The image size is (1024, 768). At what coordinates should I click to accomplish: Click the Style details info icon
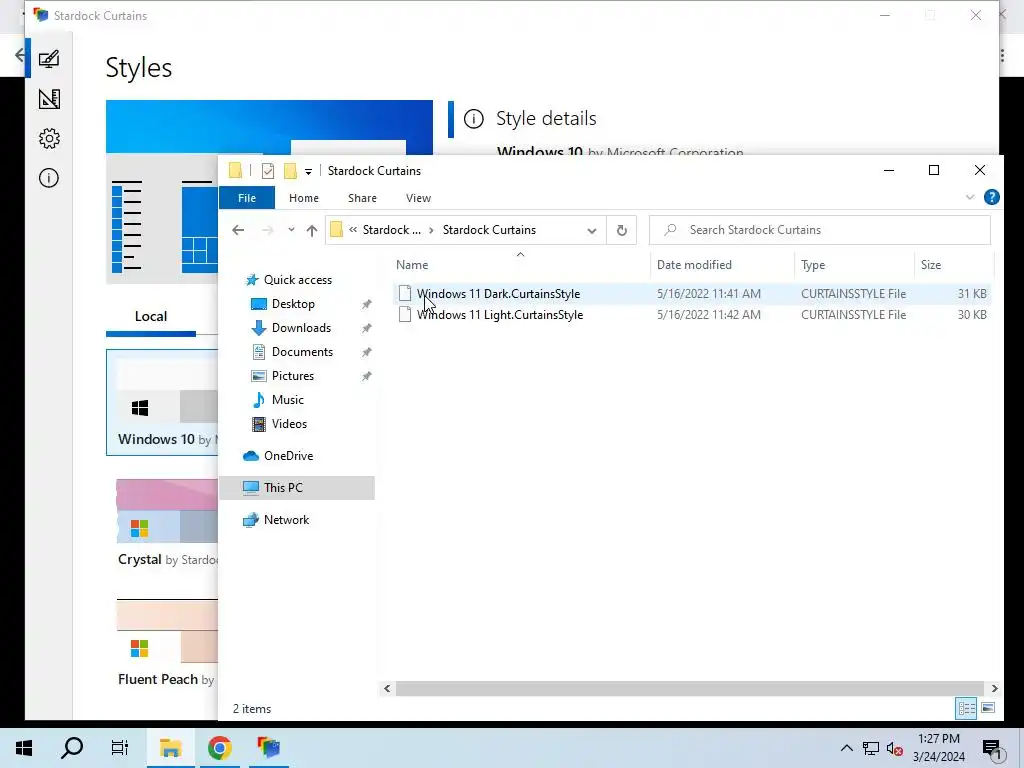[473, 119]
